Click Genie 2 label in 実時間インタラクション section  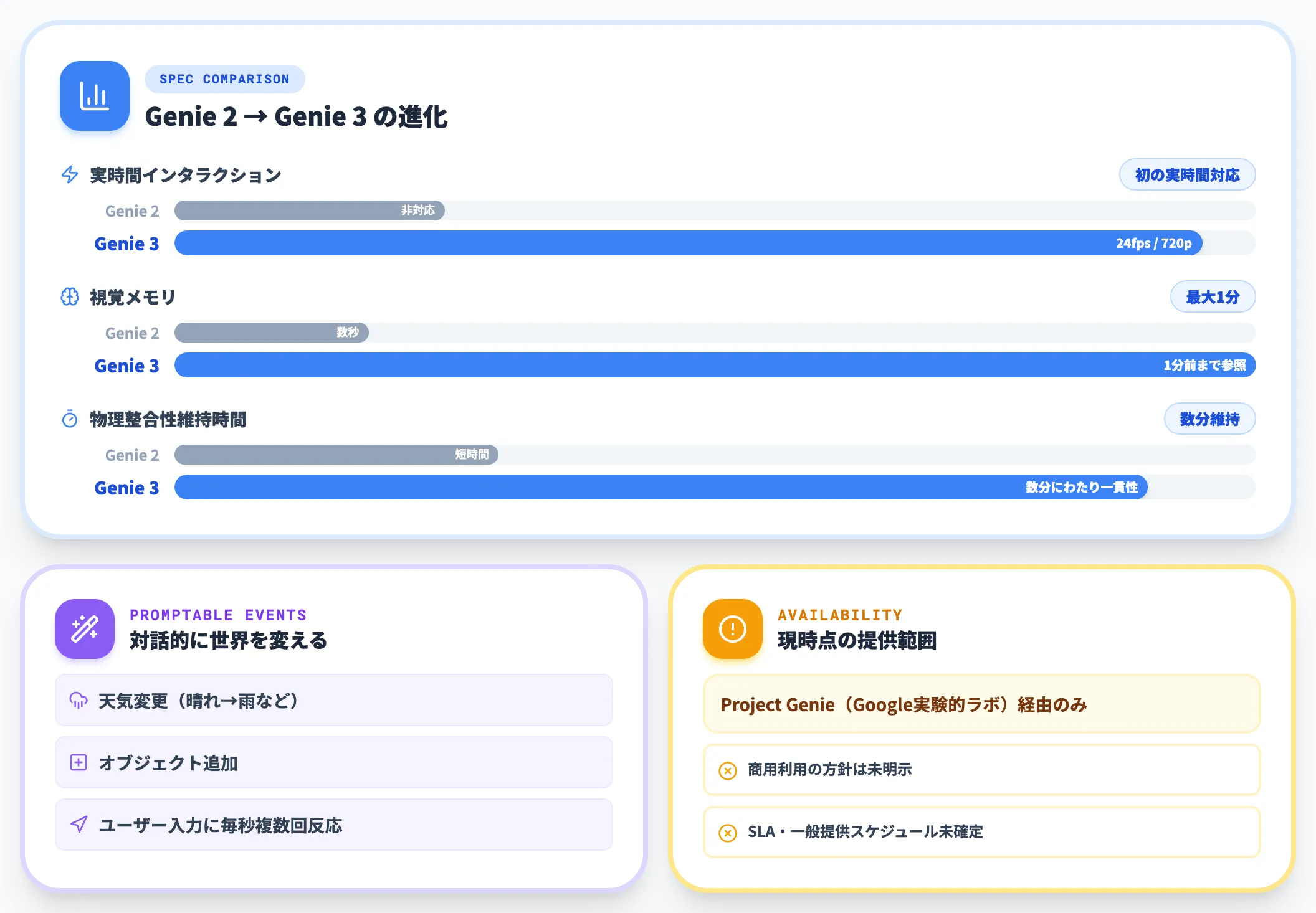point(132,211)
